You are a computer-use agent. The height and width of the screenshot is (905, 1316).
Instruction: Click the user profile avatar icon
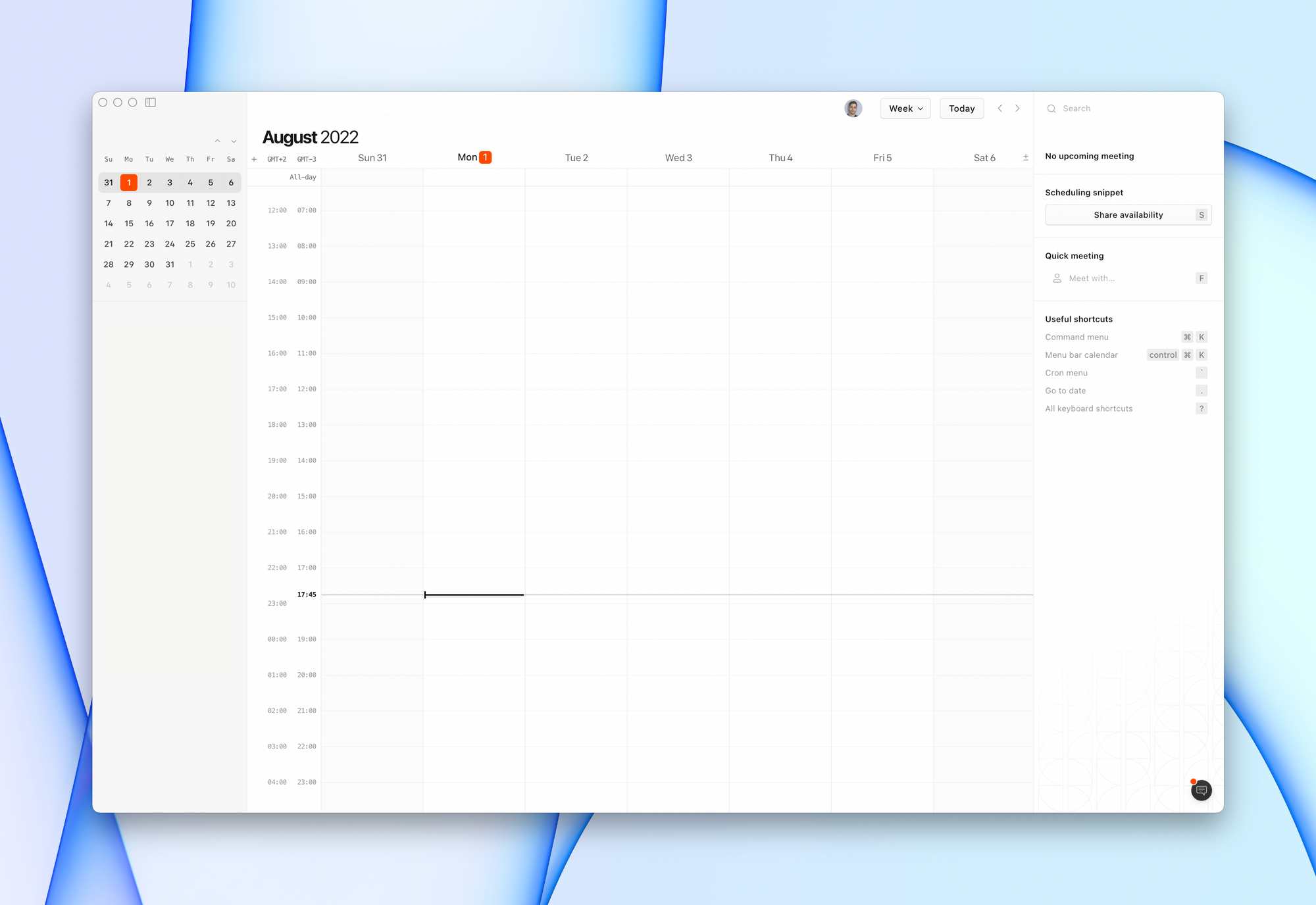[853, 107]
